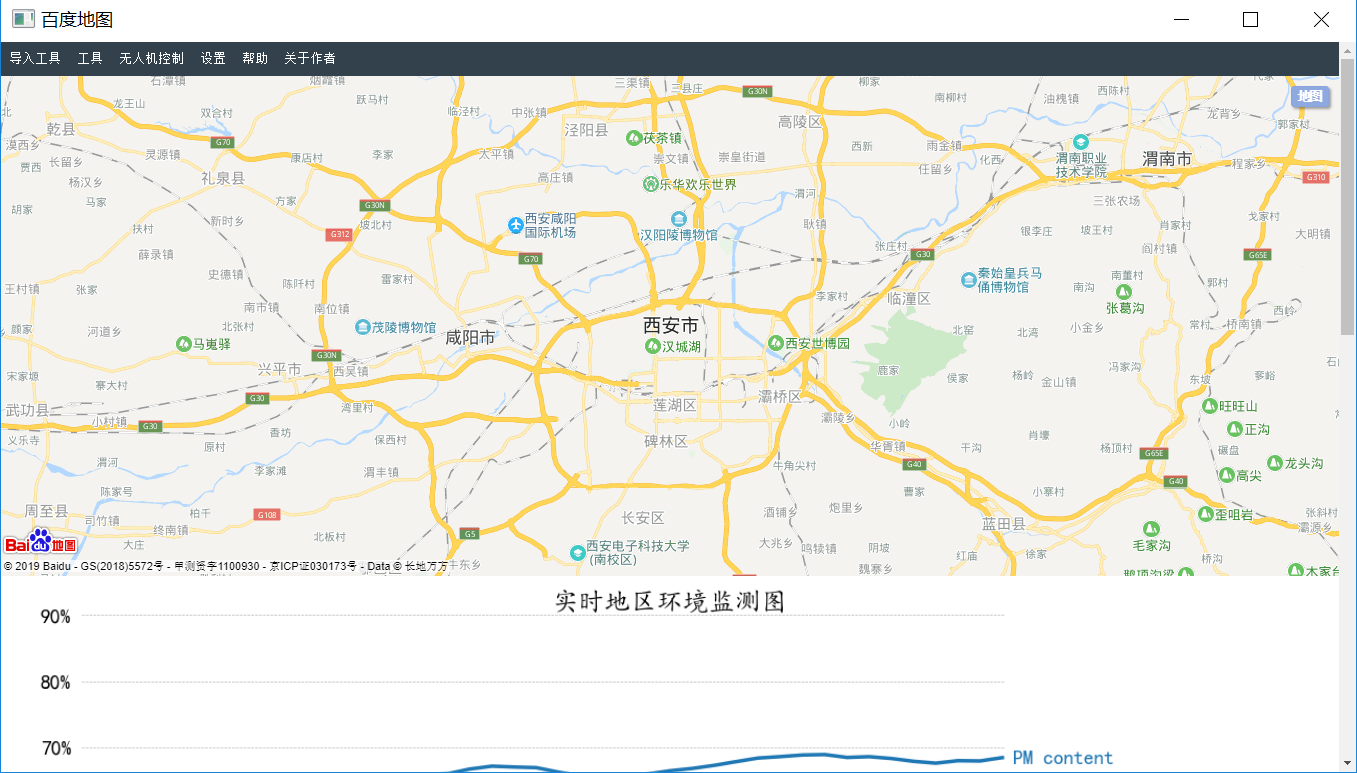Click the 西安市 city label
Viewport: 1357px width, 773px height.
[671, 325]
